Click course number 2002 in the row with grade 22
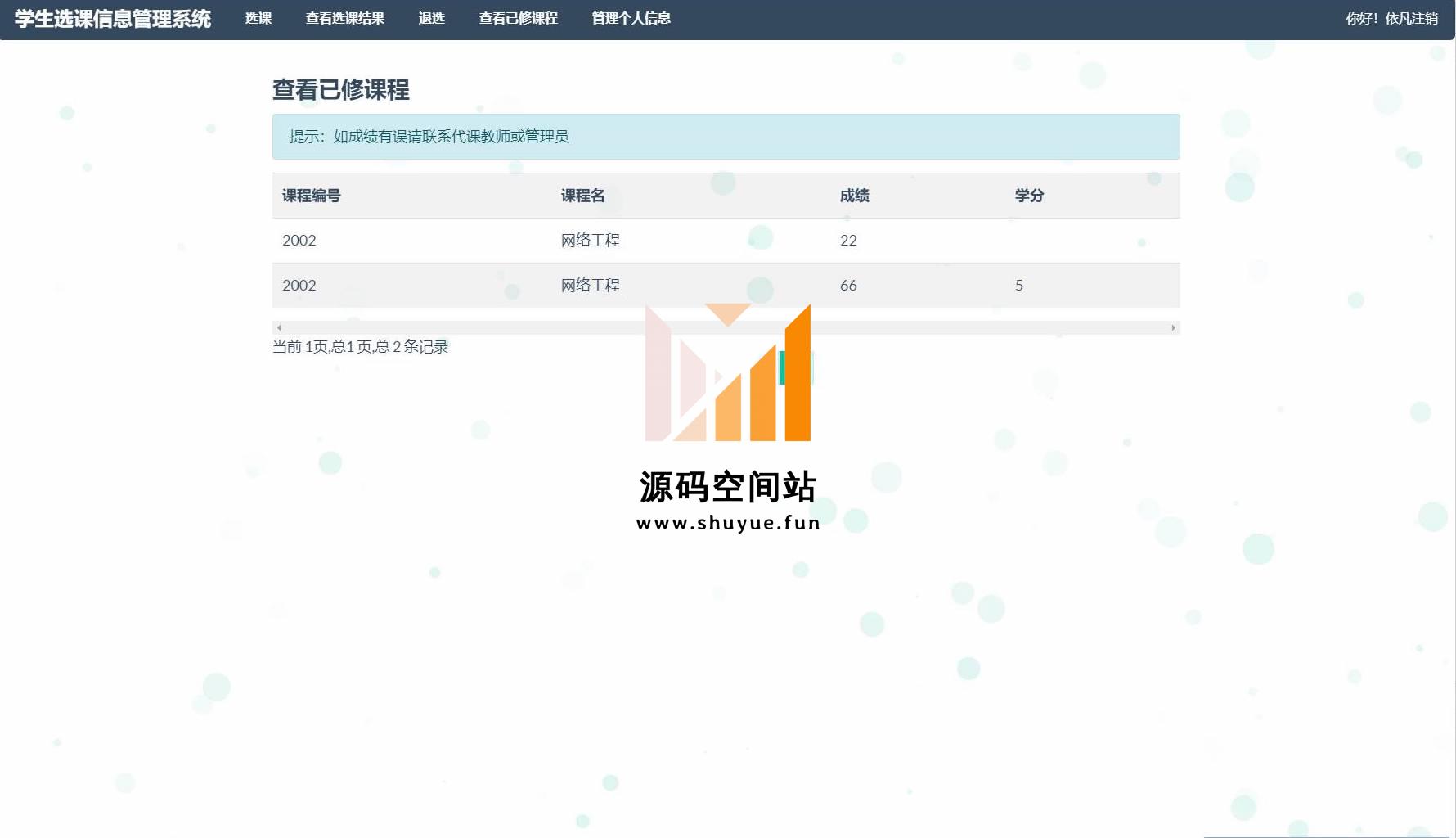 tap(299, 241)
